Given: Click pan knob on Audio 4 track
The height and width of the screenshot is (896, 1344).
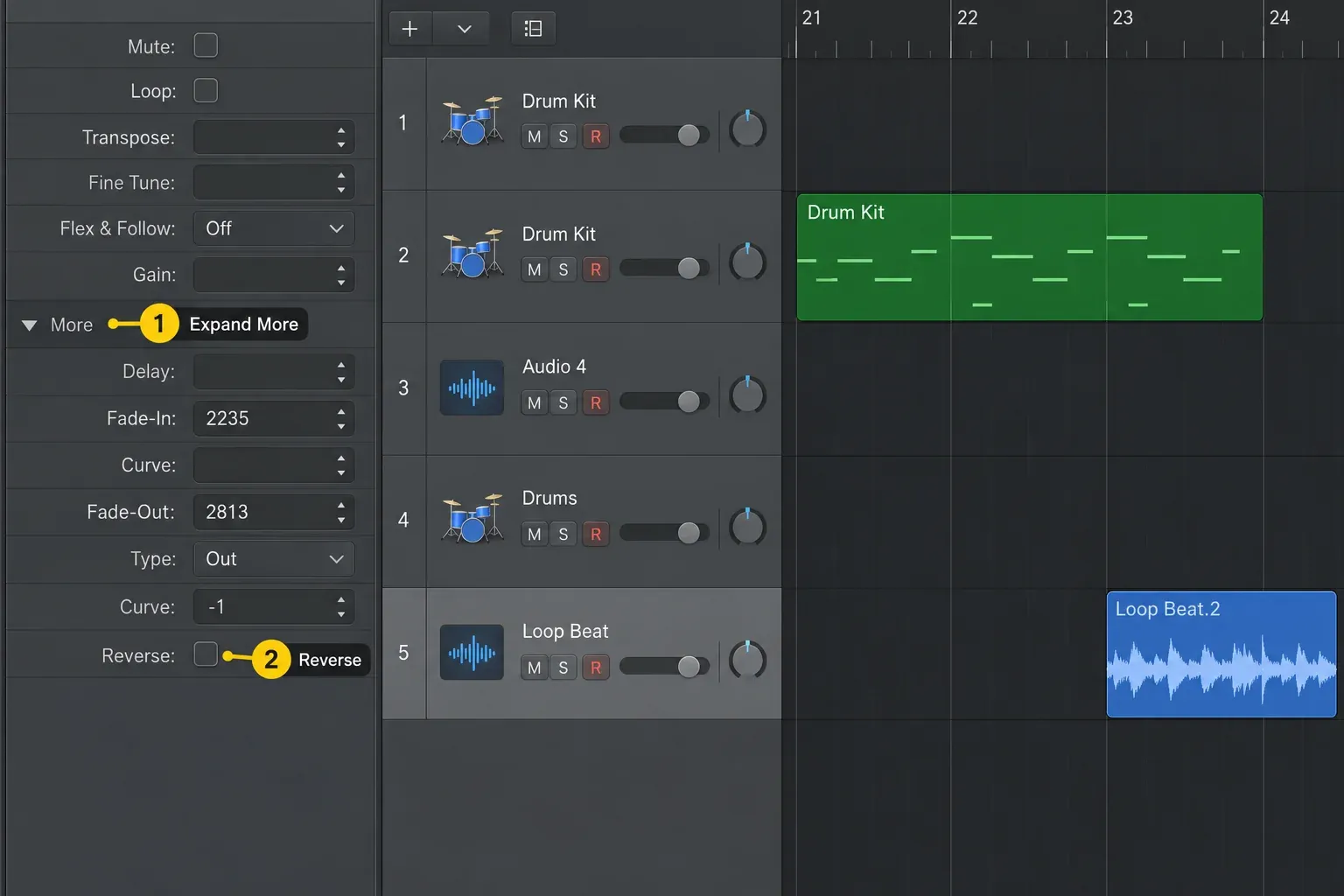Looking at the screenshot, I should click(x=747, y=395).
